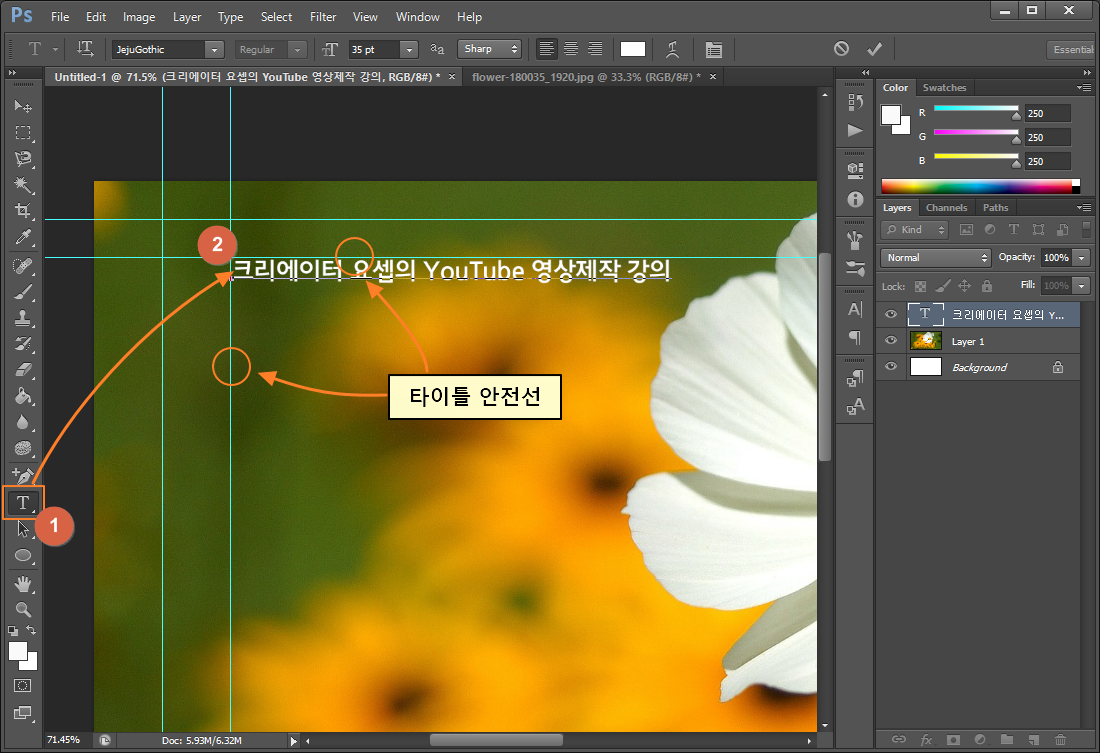Select the Healing Brush tool
The width and height of the screenshot is (1100, 753).
click(22, 265)
